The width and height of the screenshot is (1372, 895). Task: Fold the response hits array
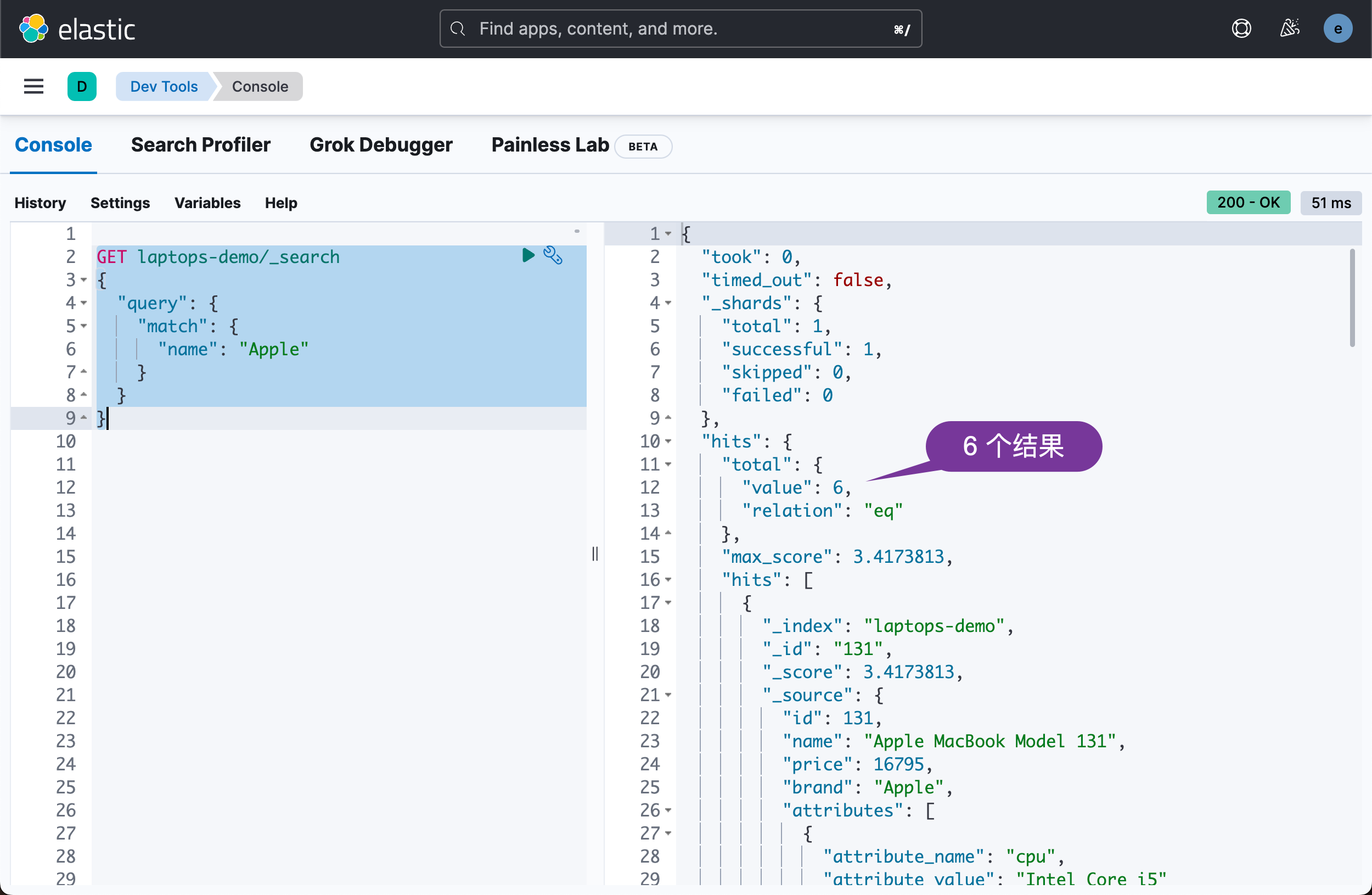(x=668, y=580)
